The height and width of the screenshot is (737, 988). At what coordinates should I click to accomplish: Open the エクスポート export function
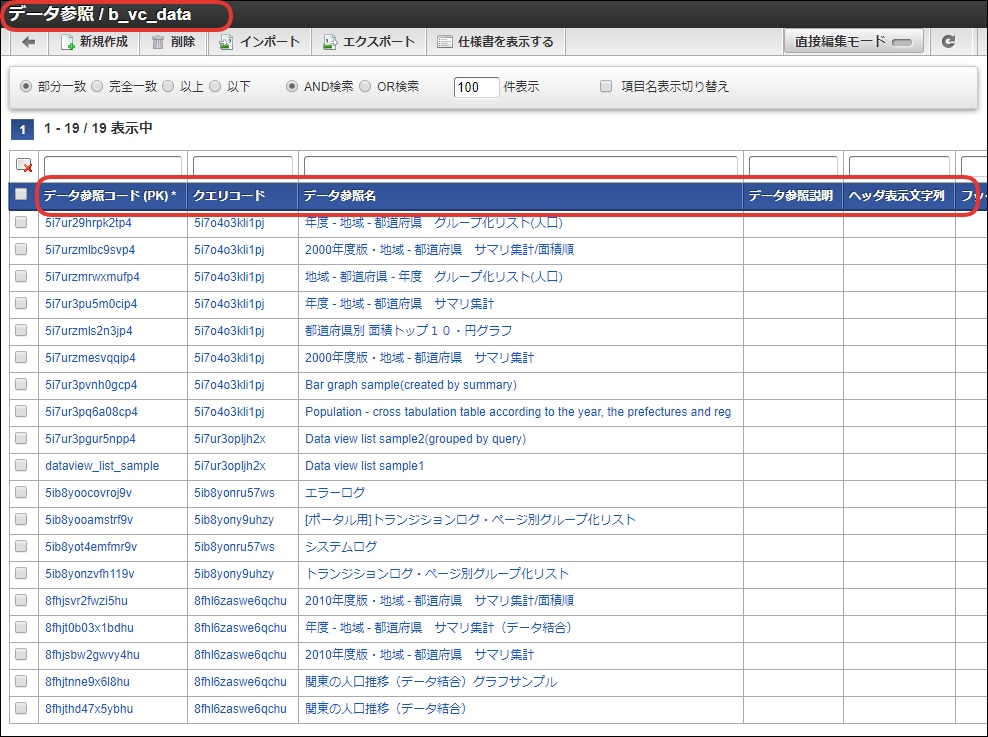tap(368, 42)
